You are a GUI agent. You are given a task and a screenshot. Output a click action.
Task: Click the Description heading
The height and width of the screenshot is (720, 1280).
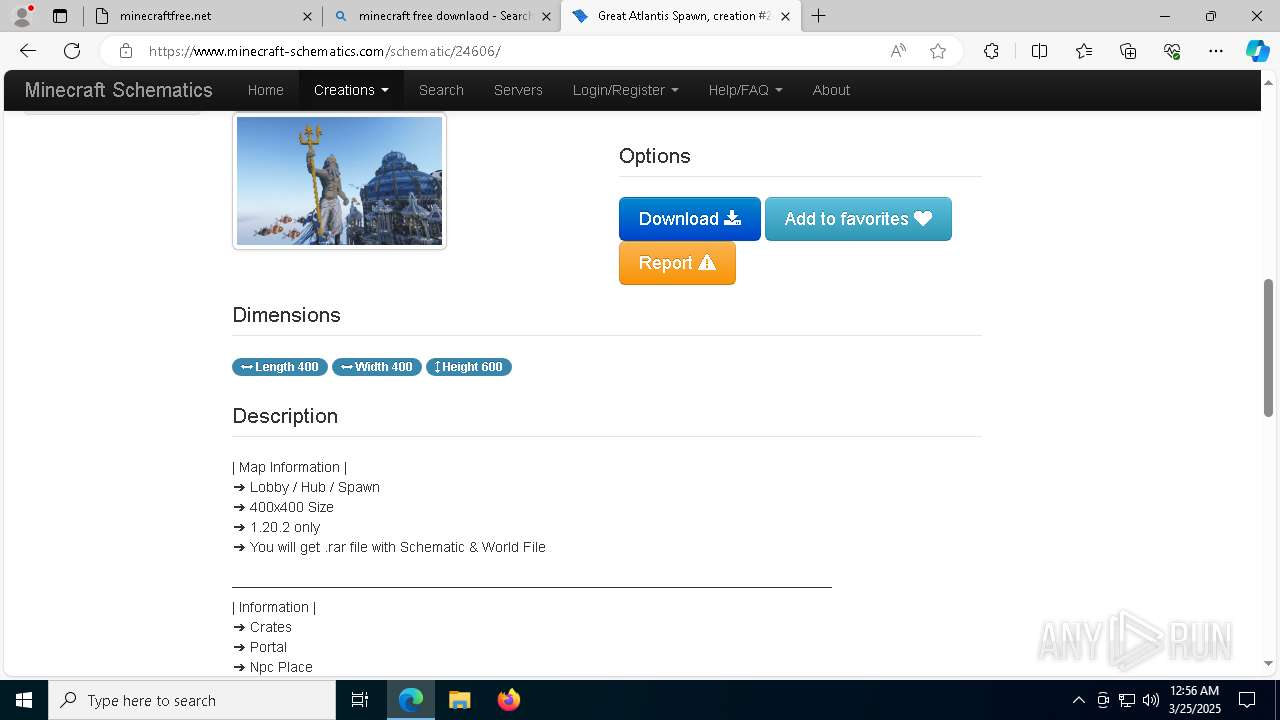click(285, 416)
